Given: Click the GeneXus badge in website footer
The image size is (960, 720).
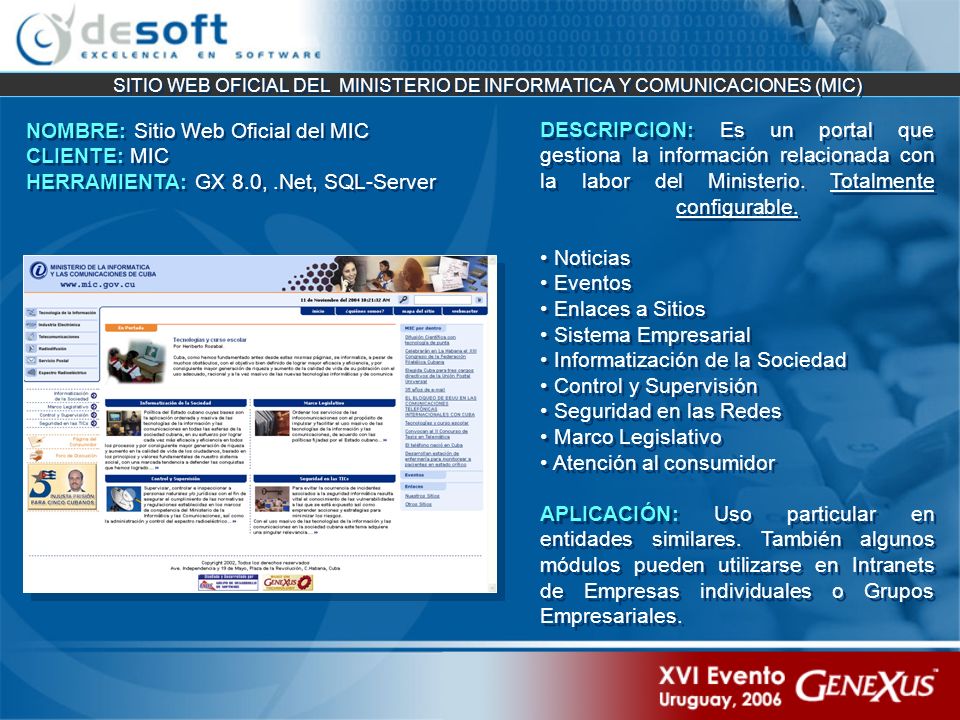Looking at the screenshot, I should click(x=288, y=583).
